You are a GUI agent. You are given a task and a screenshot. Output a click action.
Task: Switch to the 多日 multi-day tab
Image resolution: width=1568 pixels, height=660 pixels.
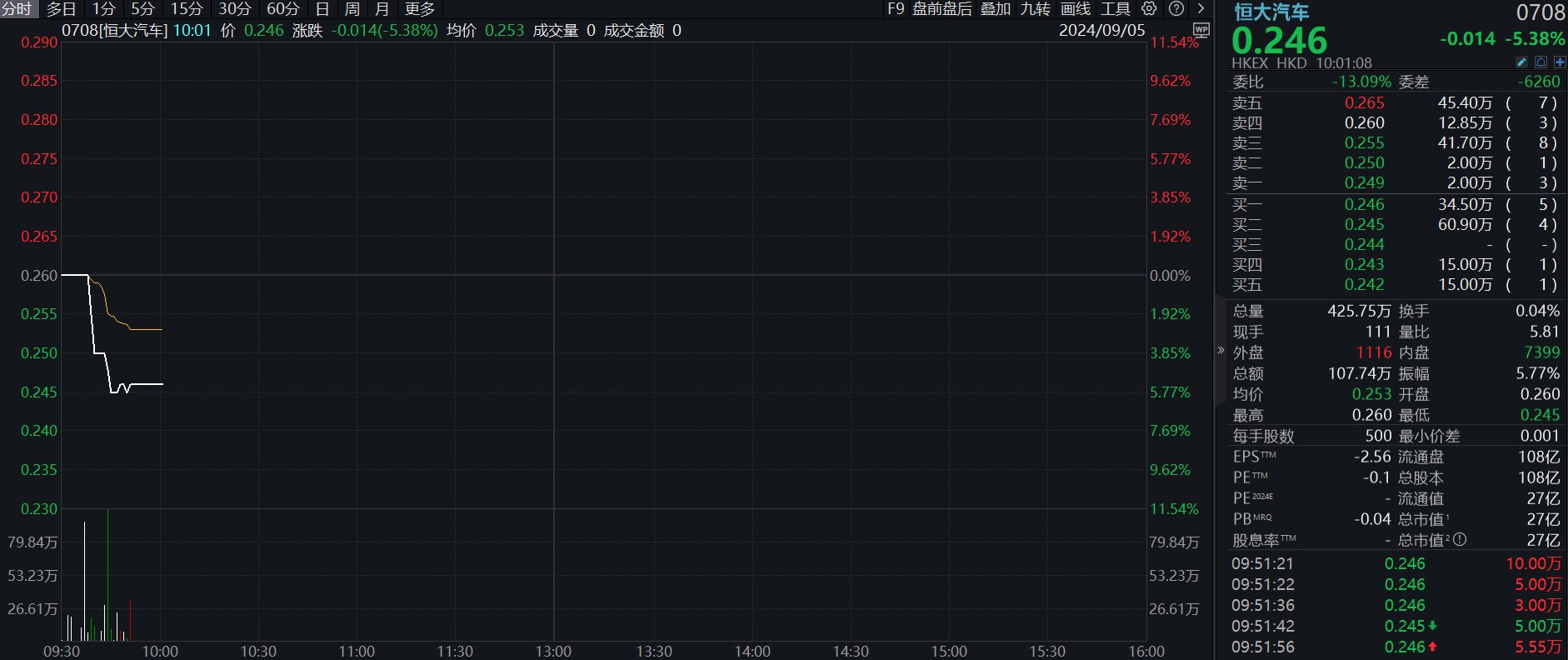pyautogui.click(x=61, y=9)
